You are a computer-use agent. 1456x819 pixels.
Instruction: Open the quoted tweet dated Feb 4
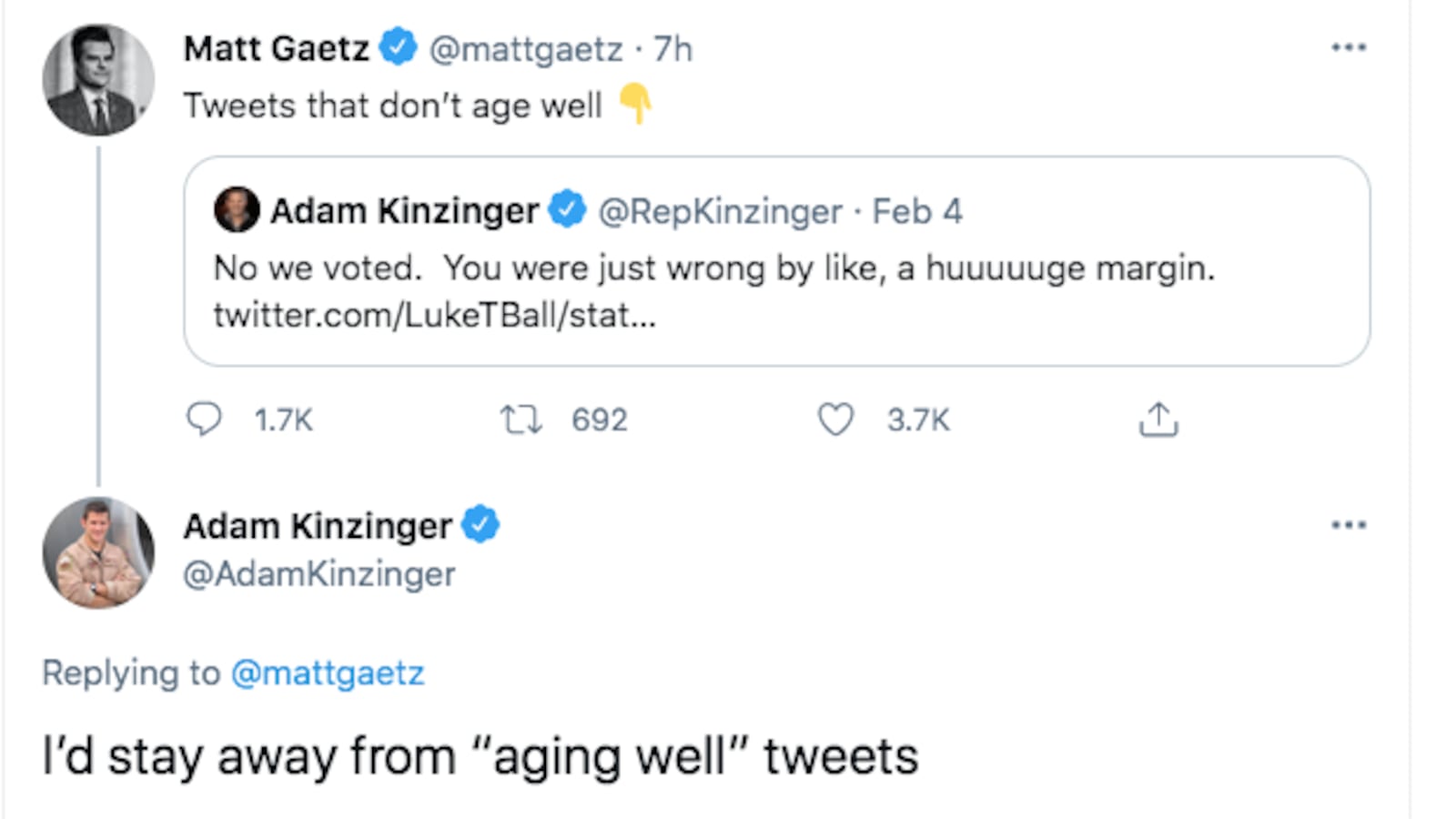(916, 211)
